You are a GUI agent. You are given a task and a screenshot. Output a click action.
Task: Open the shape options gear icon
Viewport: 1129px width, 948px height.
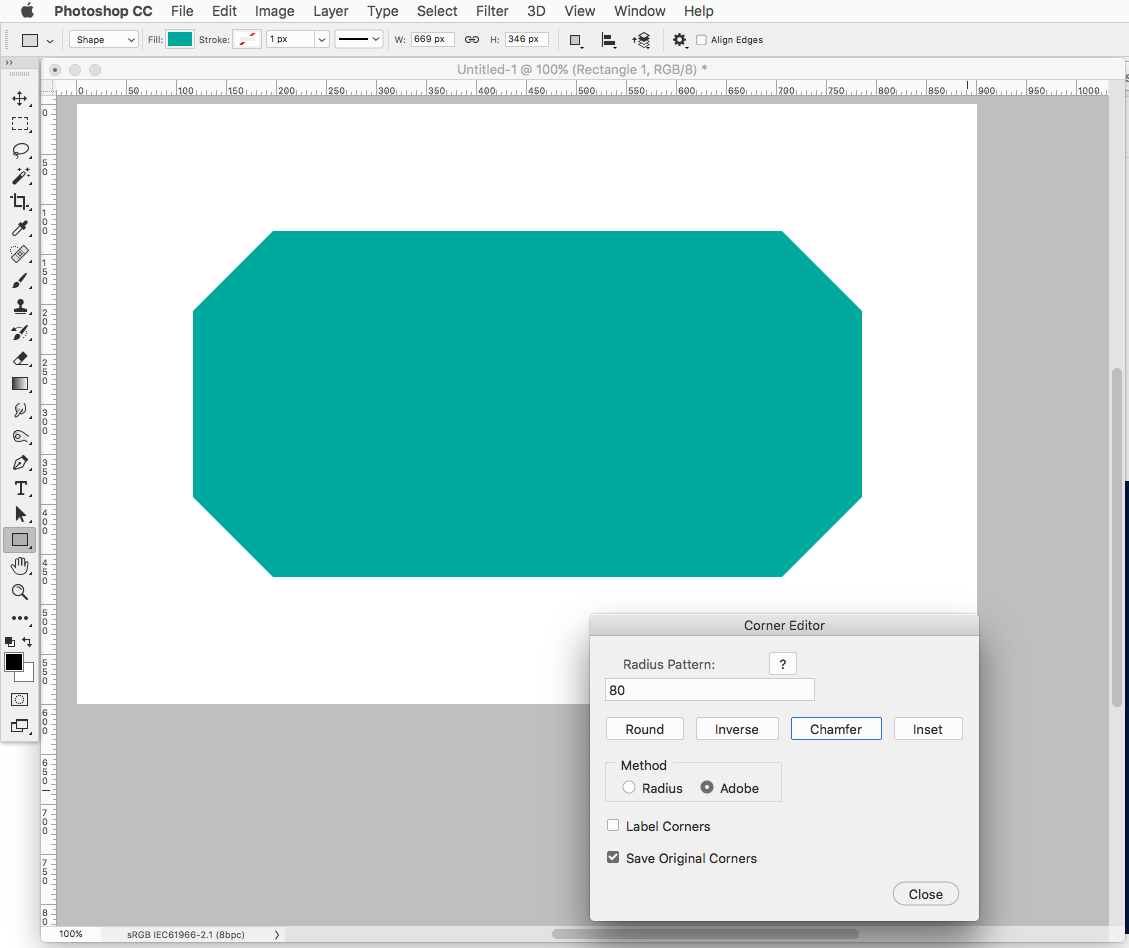680,40
